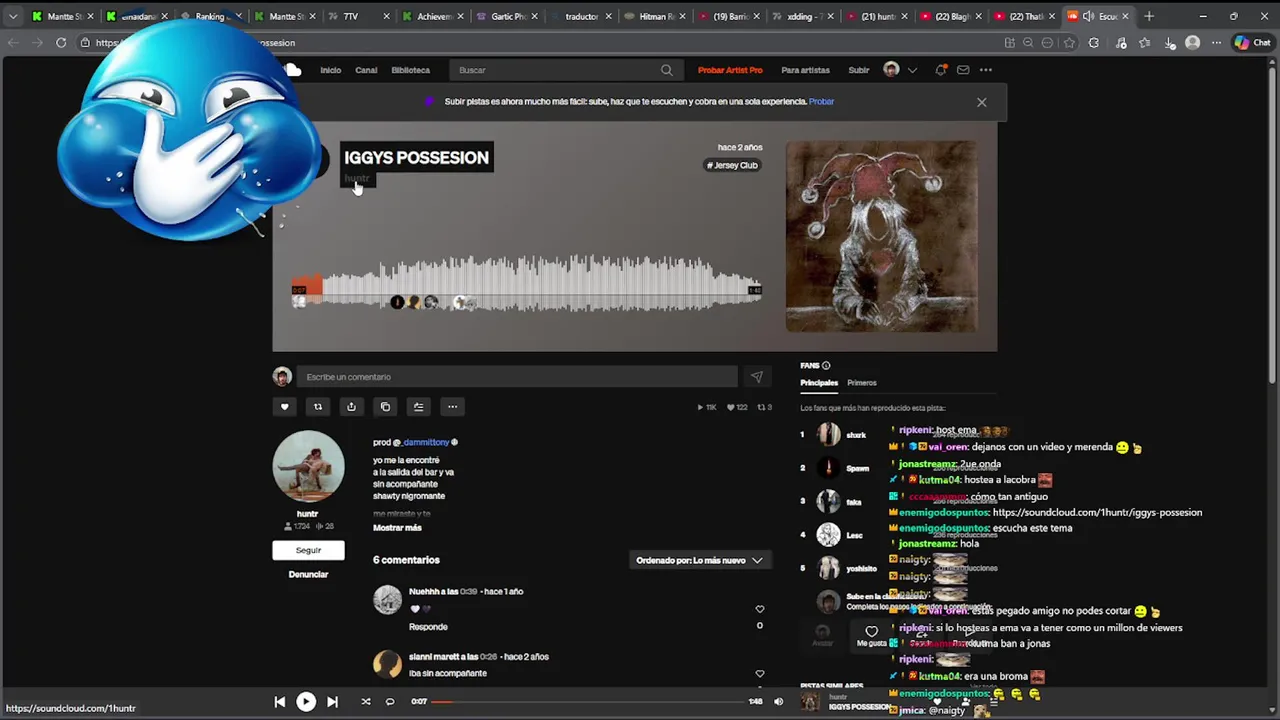Click Subir to upload a track
Image resolution: width=1280 pixels, height=720 pixels.
(859, 70)
